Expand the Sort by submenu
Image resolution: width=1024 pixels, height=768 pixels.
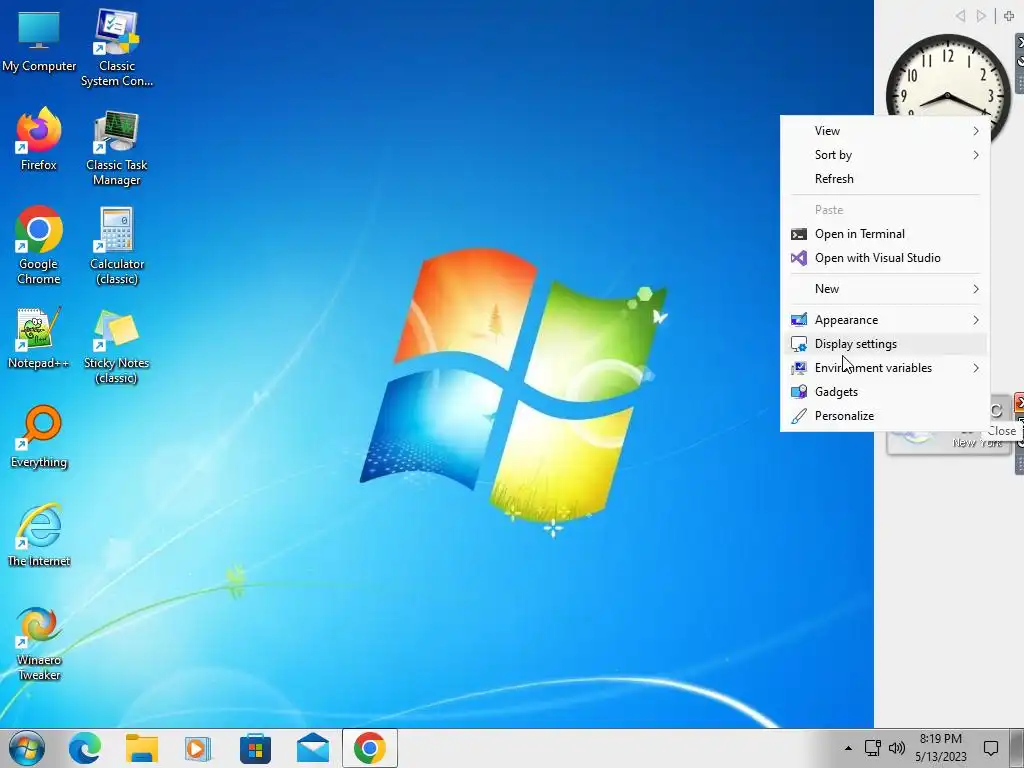pyautogui.click(x=885, y=155)
